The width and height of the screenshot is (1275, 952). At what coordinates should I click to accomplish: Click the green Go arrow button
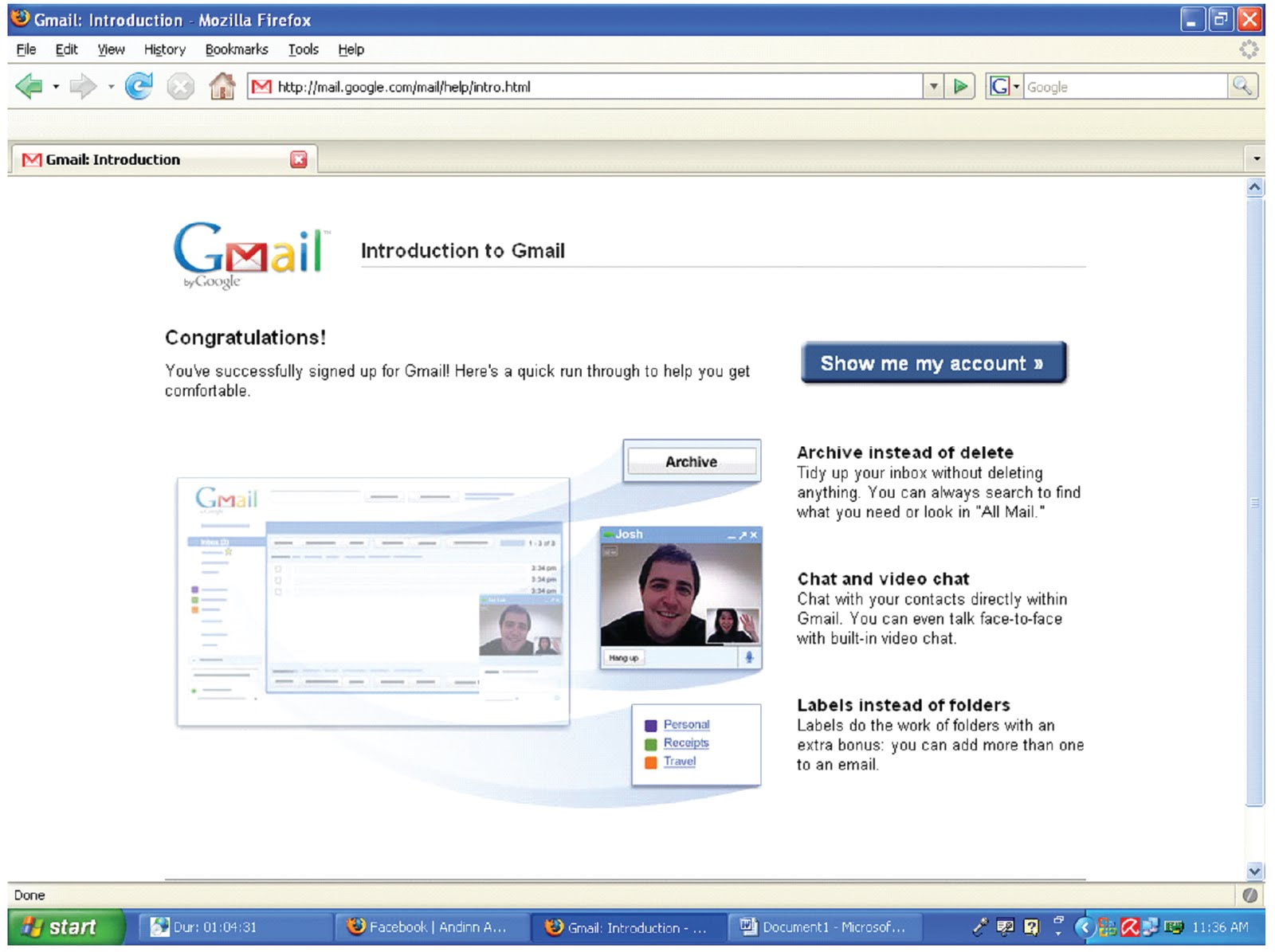pos(961,86)
